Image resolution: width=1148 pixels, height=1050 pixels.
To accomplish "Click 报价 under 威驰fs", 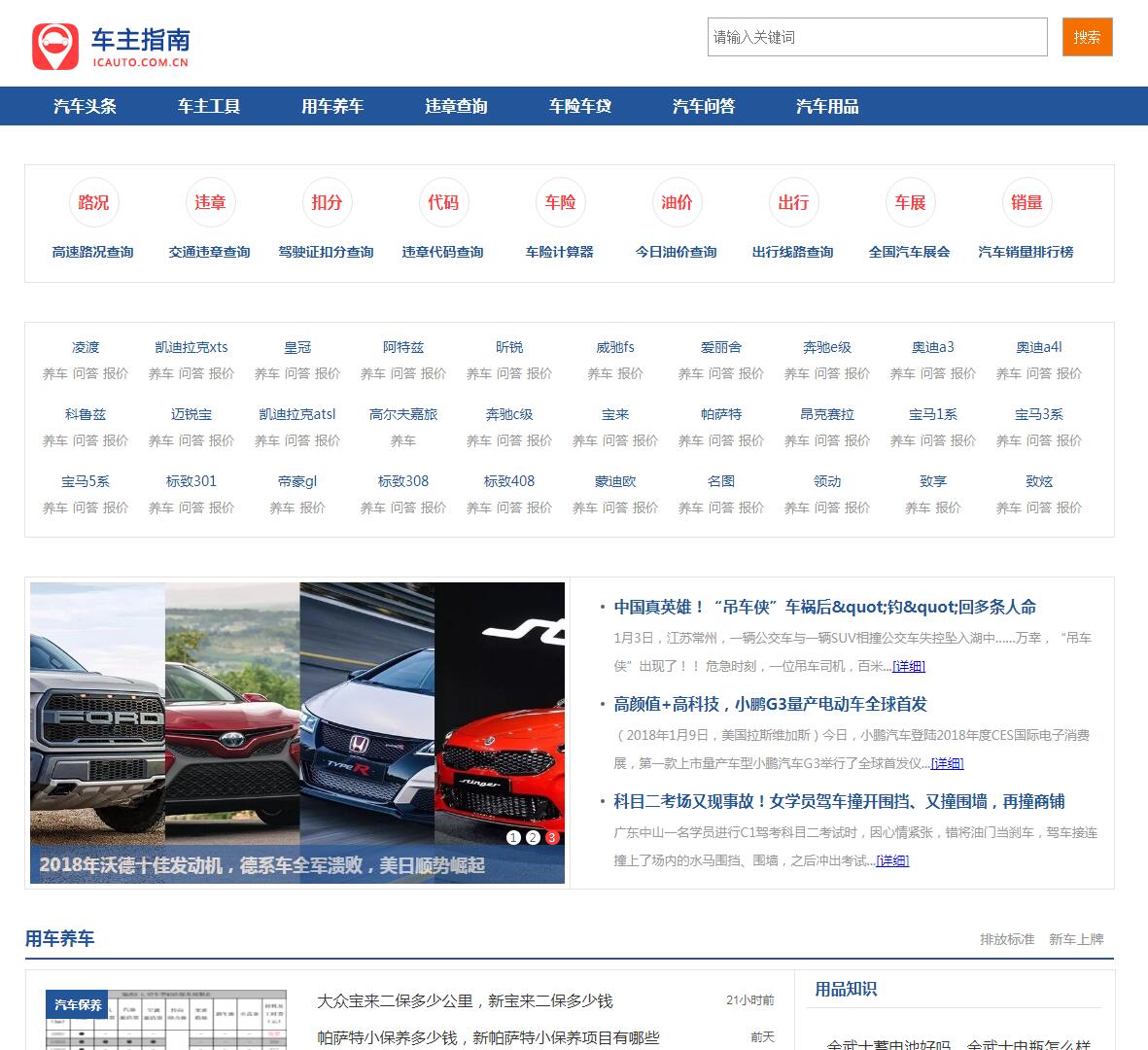I will coord(630,373).
